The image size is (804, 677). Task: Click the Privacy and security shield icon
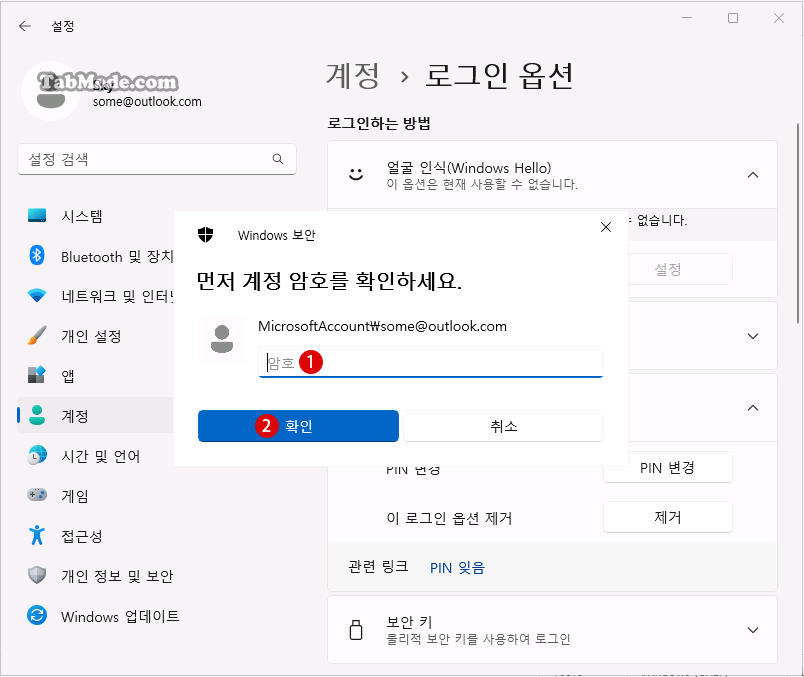37,575
